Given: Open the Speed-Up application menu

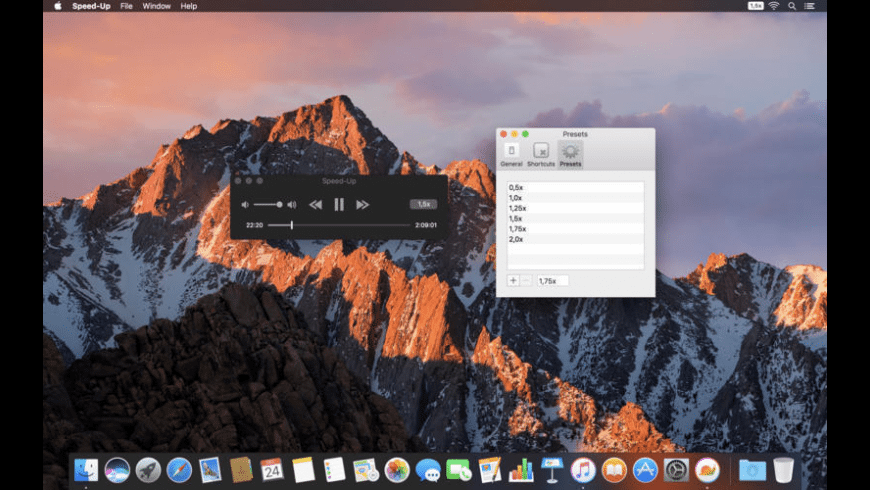Looking at the screenshot, I should tap(91, 6).
